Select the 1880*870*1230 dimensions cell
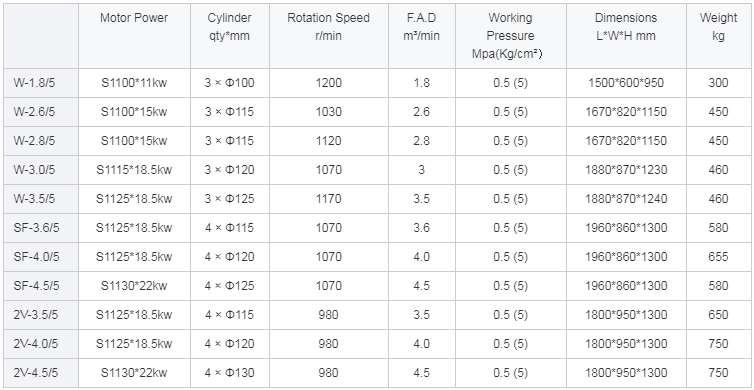754x390 pixels. click(626, 170)
